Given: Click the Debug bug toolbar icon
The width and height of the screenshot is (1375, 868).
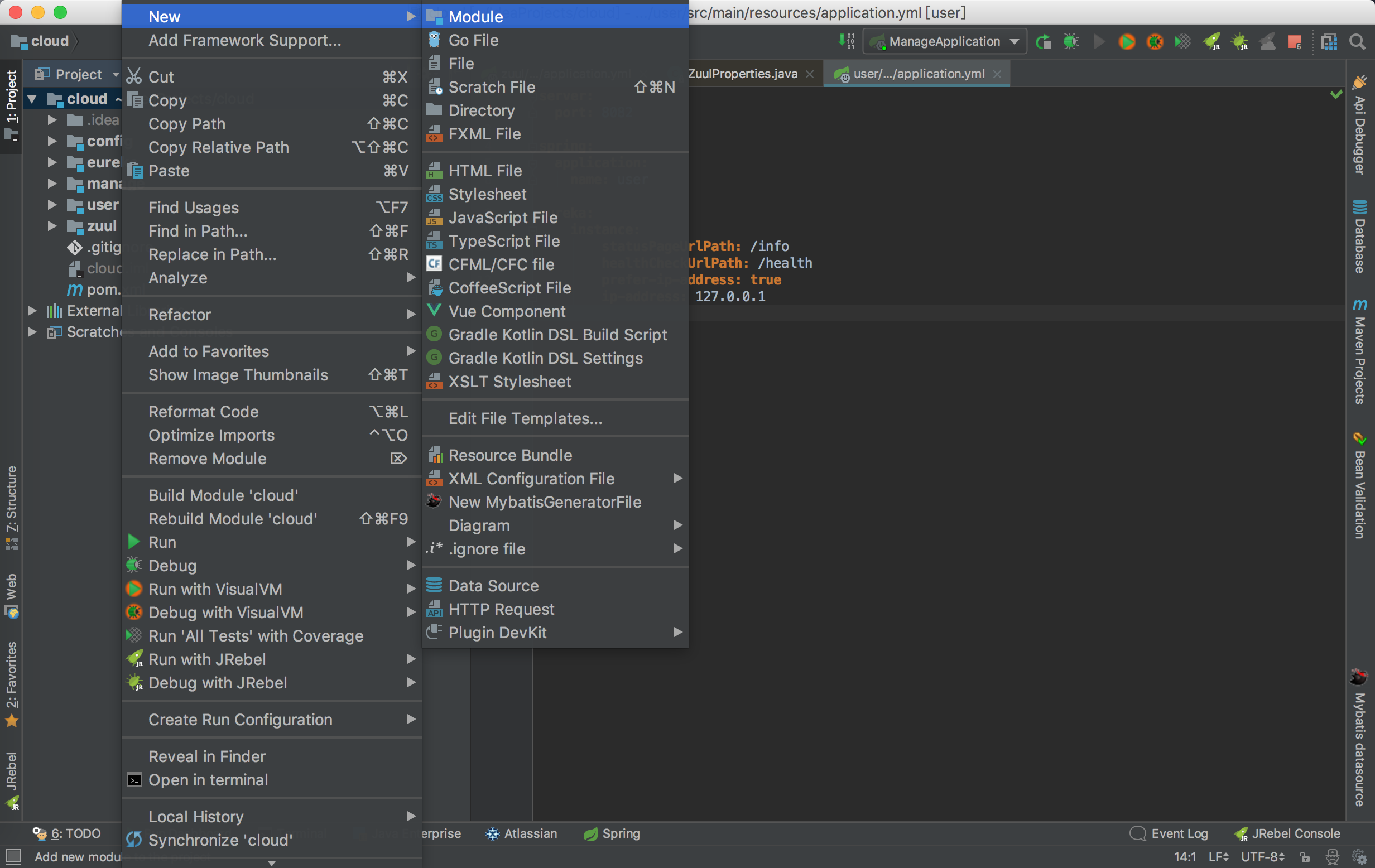Looking at the screenshot, I should (x=1071, y=42).
